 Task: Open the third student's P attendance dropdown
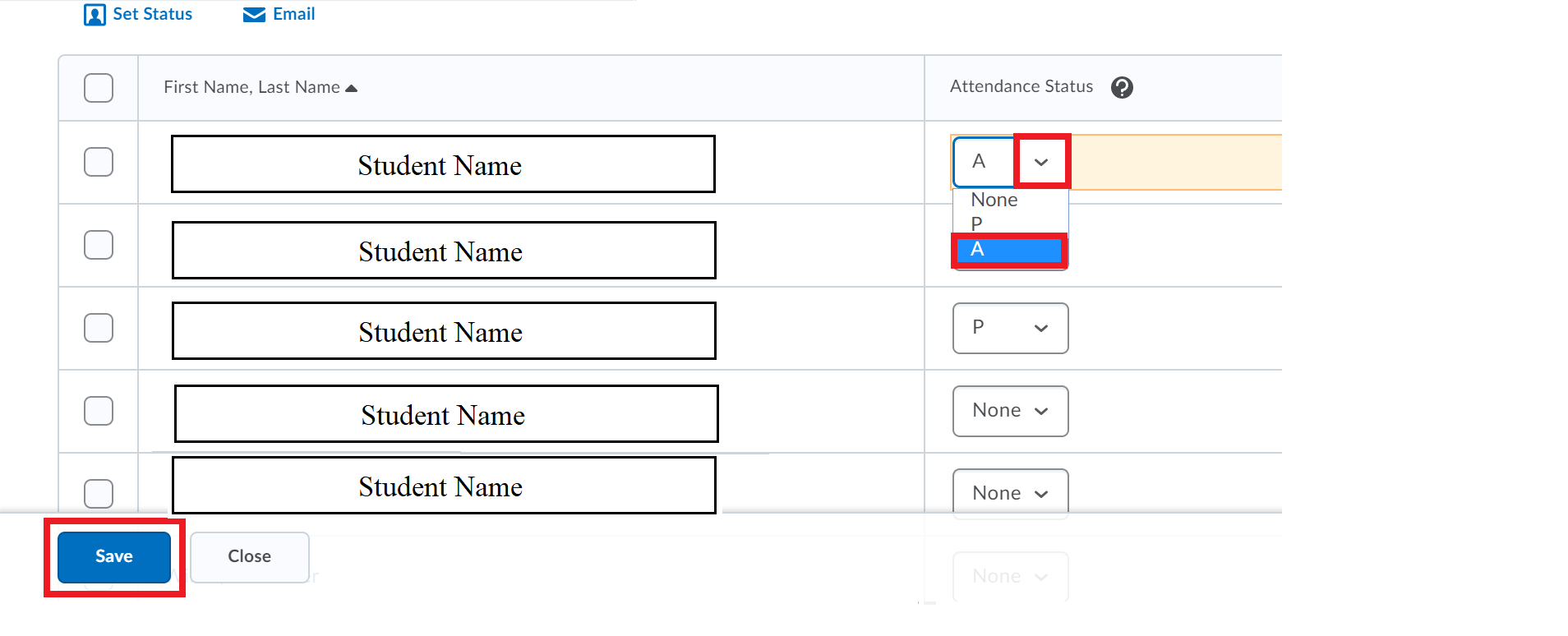(1010, 328)
